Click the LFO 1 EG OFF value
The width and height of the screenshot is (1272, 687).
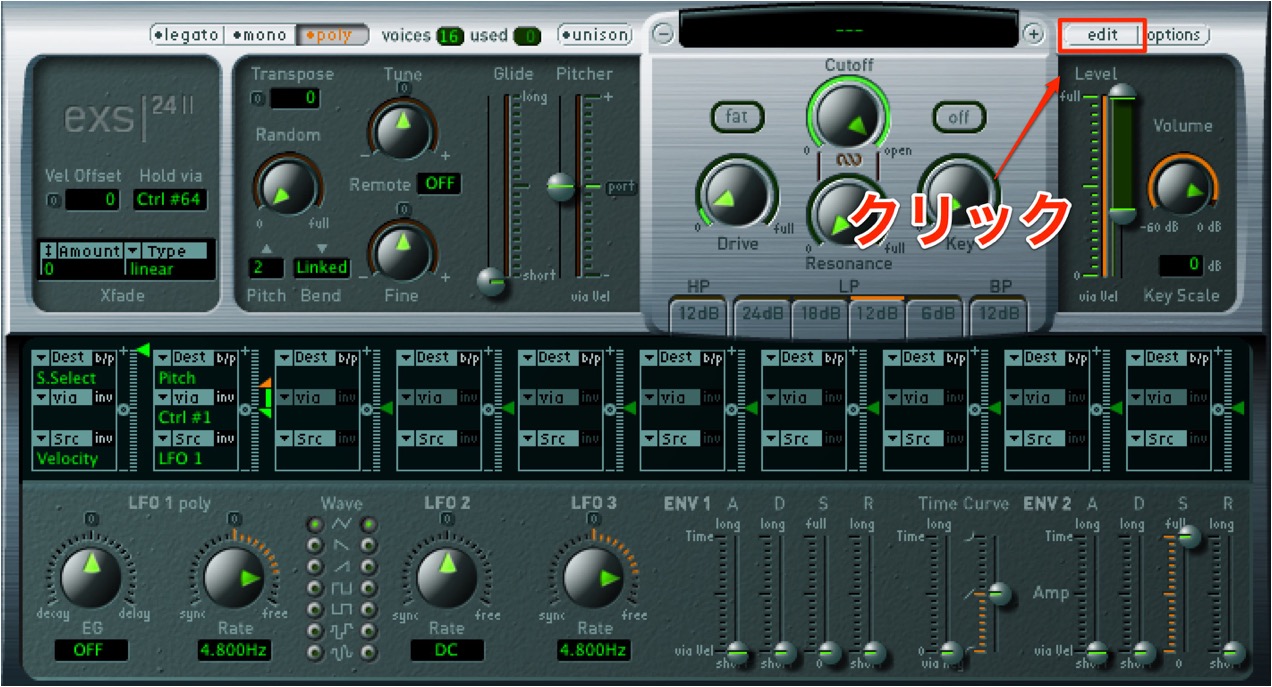91,650
